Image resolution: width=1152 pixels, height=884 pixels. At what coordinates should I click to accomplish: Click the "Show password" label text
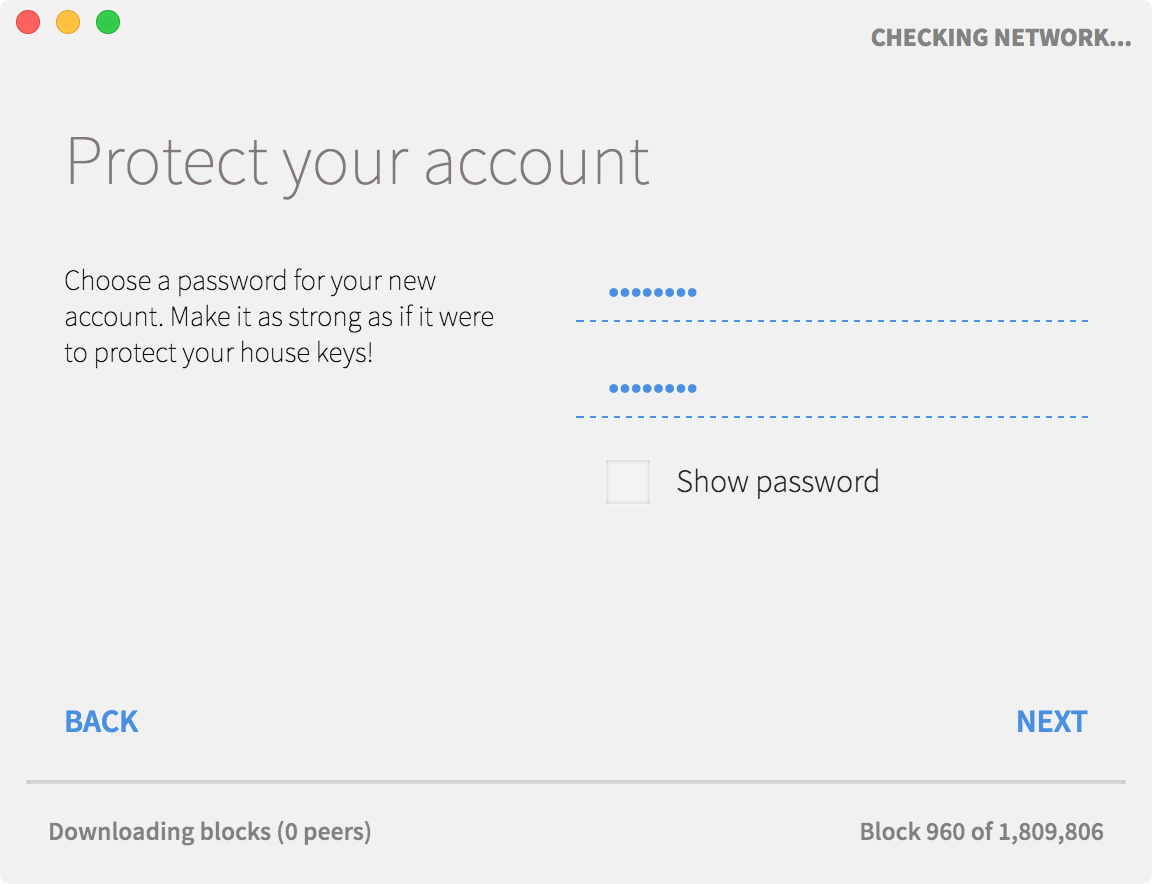tap(777, 482)
